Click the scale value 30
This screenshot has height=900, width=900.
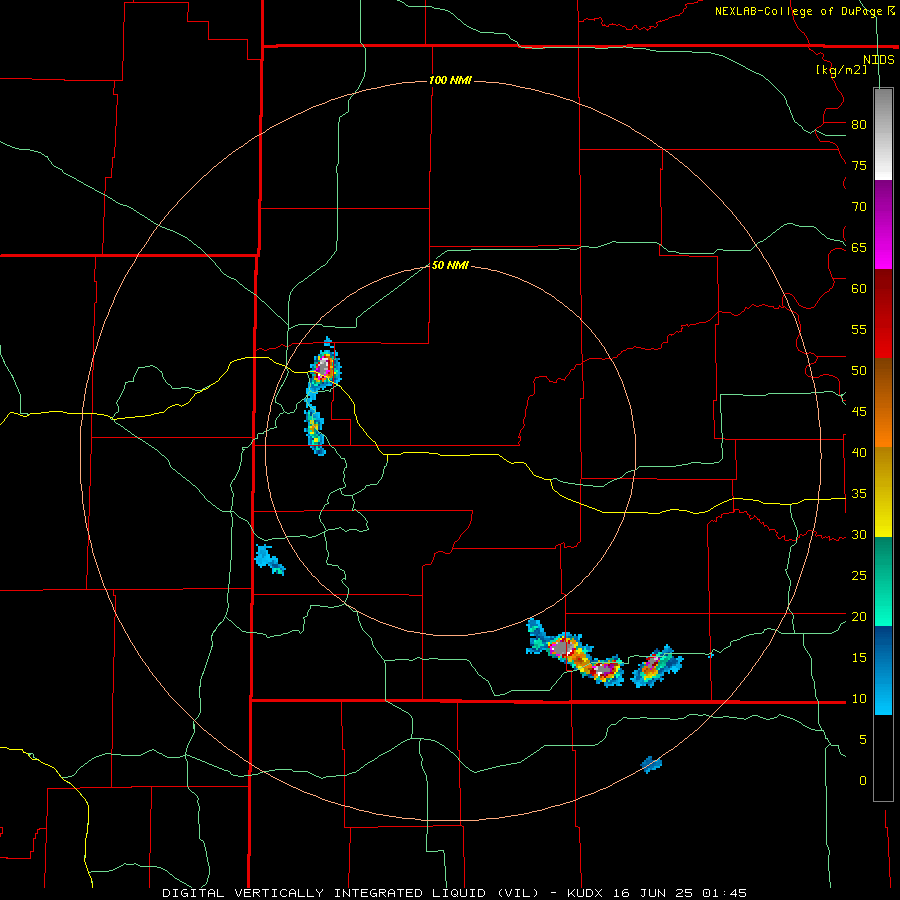(859, 534)
